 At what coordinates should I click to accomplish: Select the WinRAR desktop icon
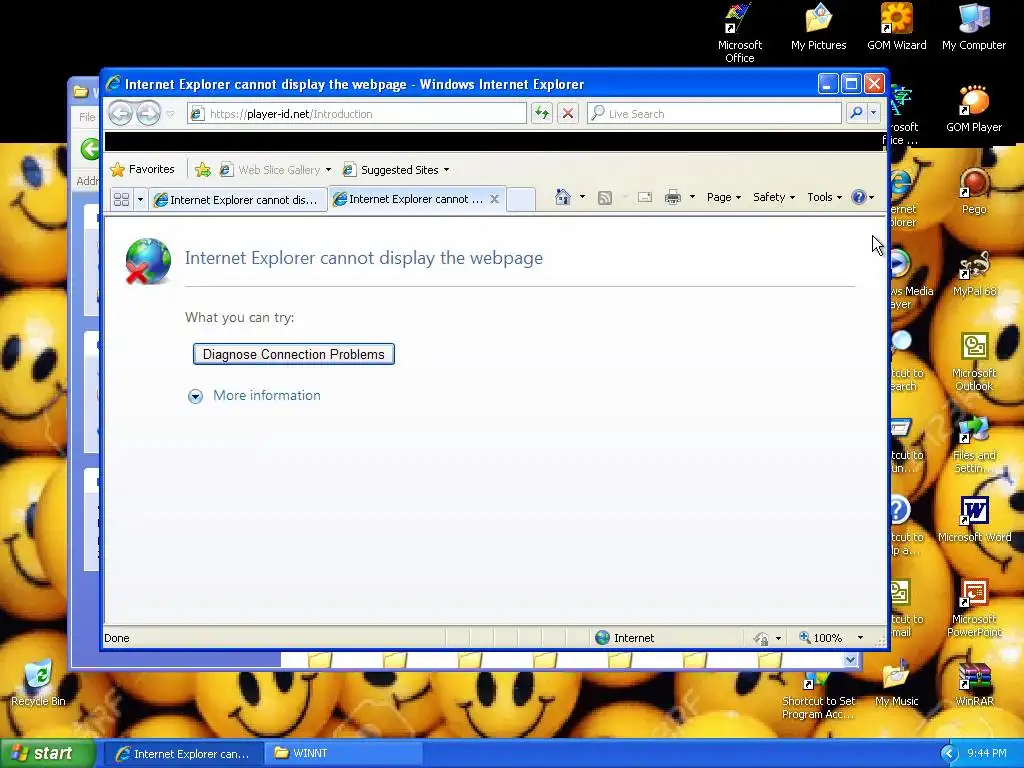[x=974, y=684]
